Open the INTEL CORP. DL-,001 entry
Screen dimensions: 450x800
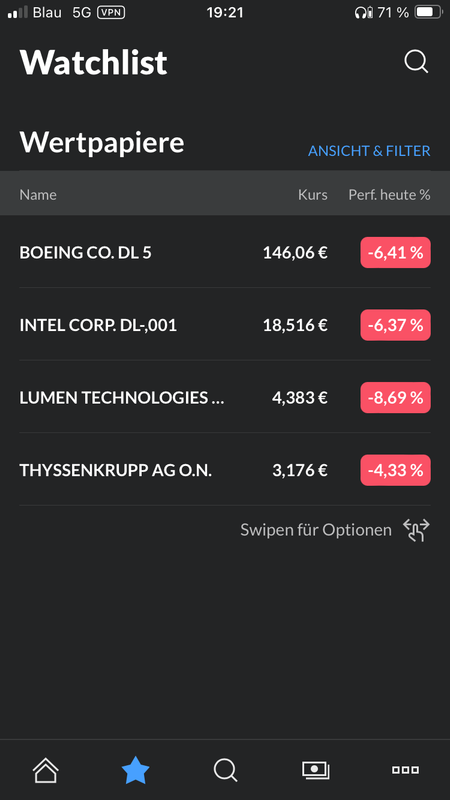(x=225, y=324)
